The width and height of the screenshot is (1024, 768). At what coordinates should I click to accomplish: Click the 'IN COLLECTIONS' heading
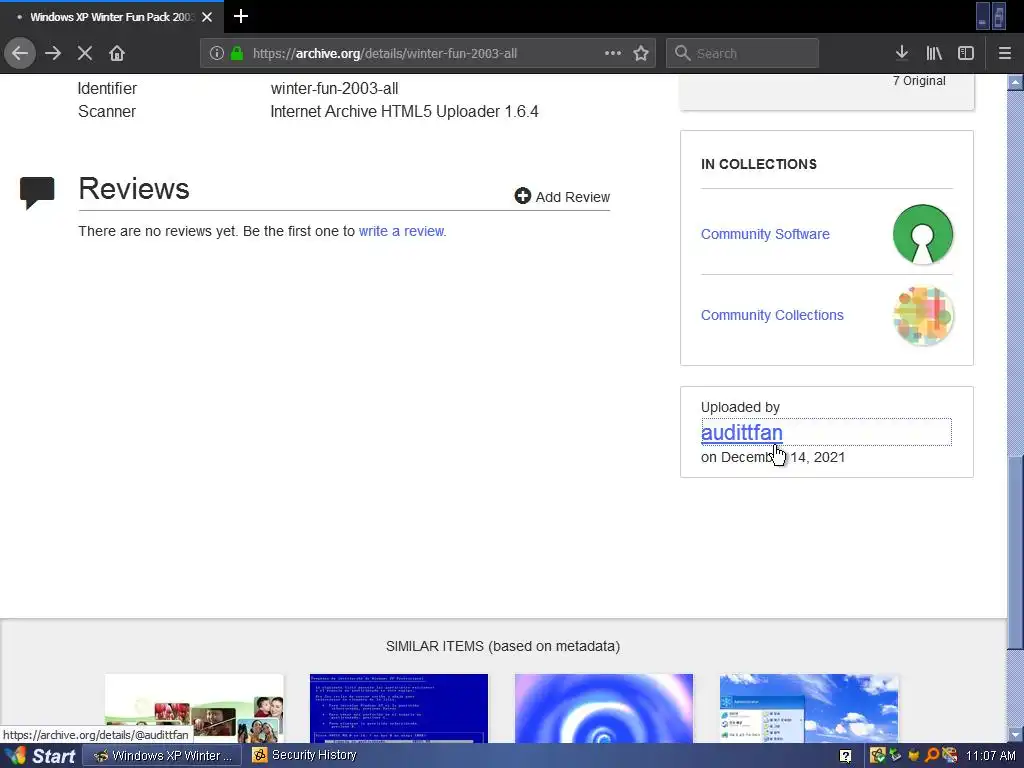click(759, 165)
